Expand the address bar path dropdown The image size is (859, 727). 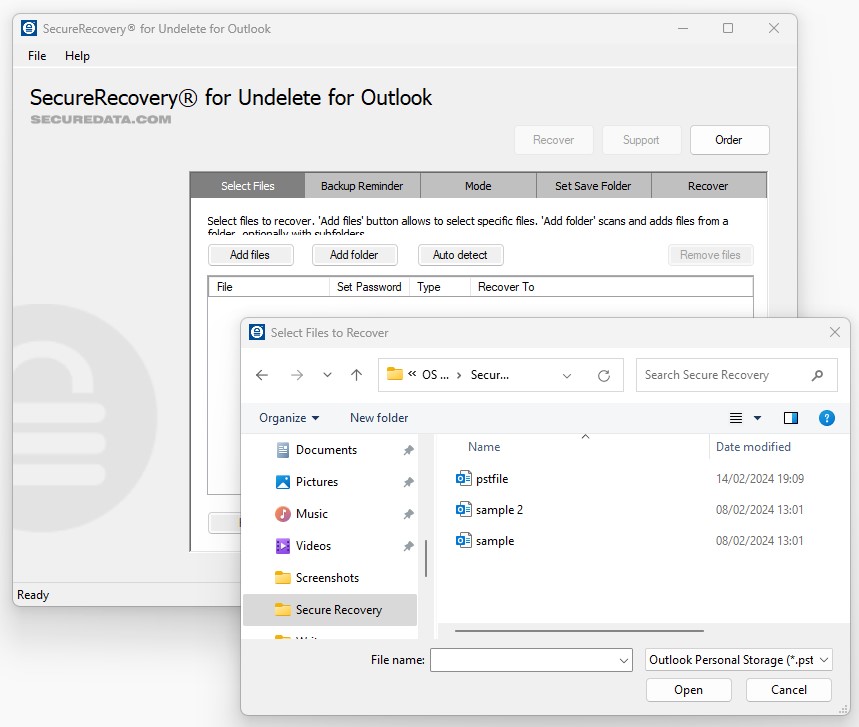567,376
